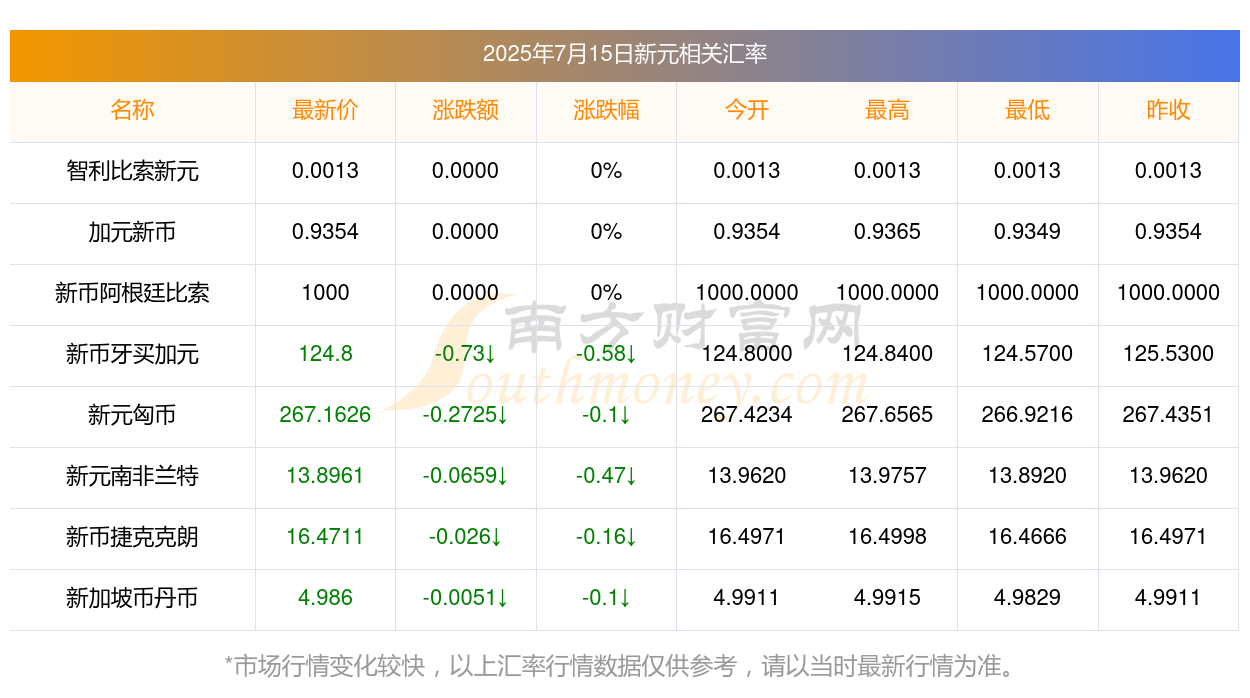The height and width of the screenshot is (698, 1250).
Task: Select previous close 267.4351
Action: pos(1168,415)
